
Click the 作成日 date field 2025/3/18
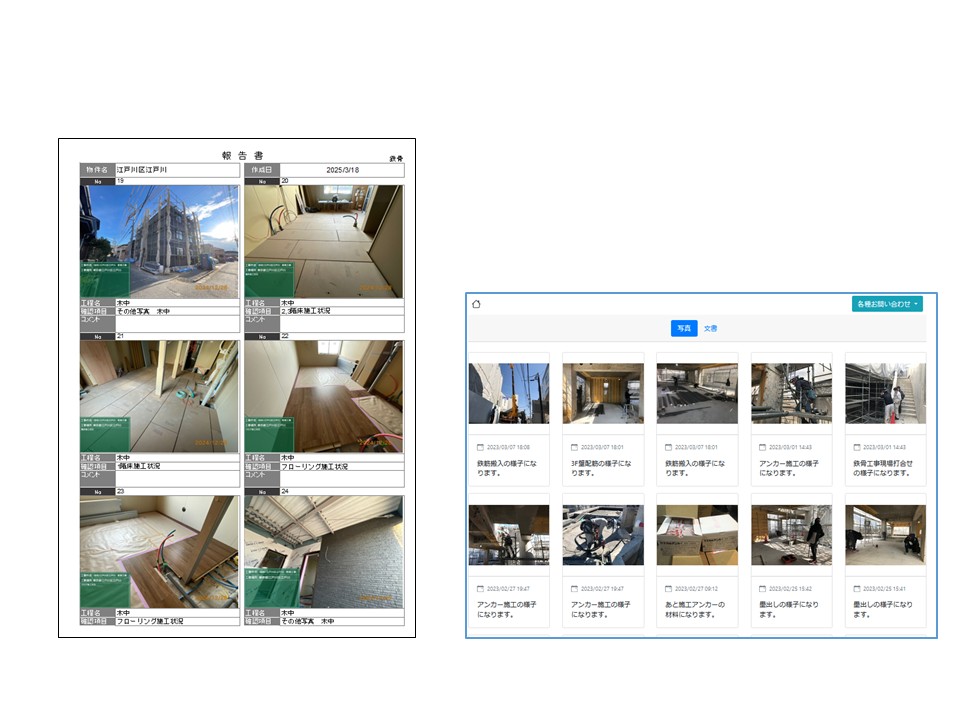pos(342,170)
